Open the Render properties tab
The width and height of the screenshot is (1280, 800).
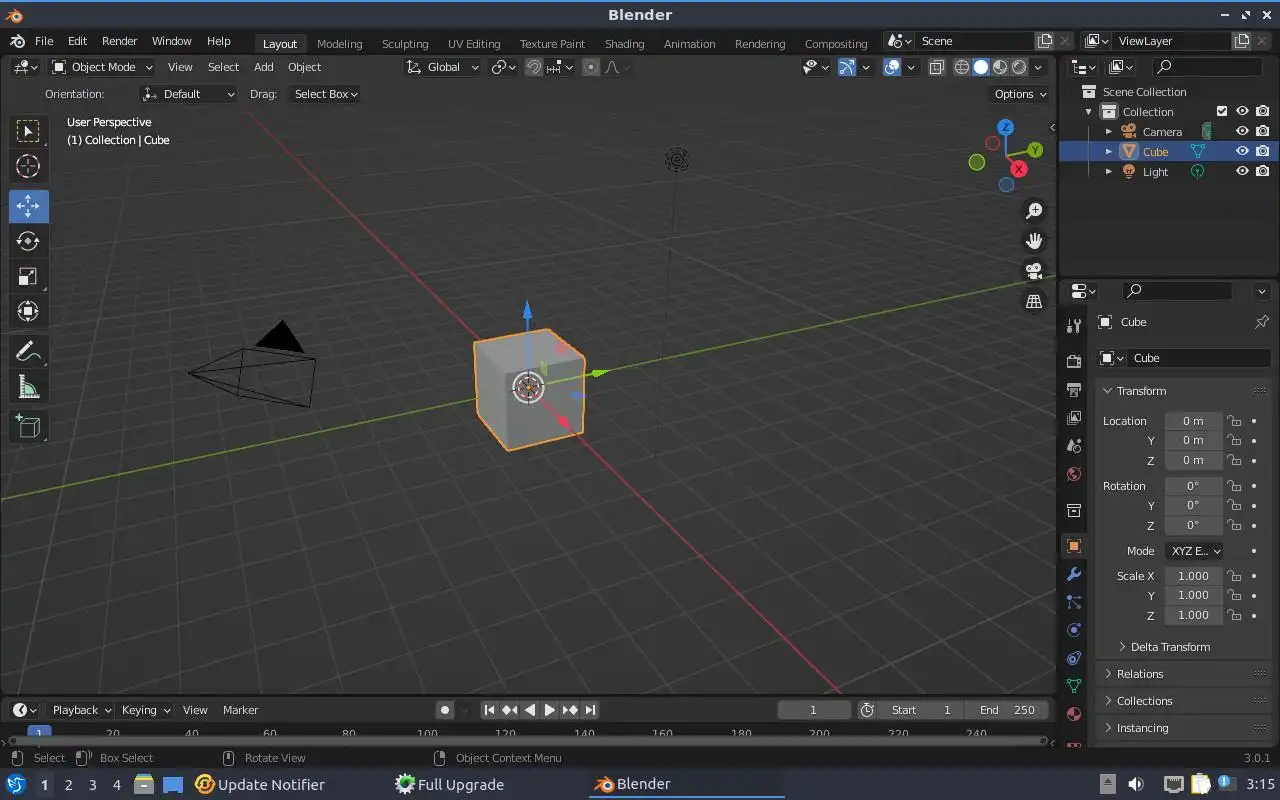(x=1074, y=361)
